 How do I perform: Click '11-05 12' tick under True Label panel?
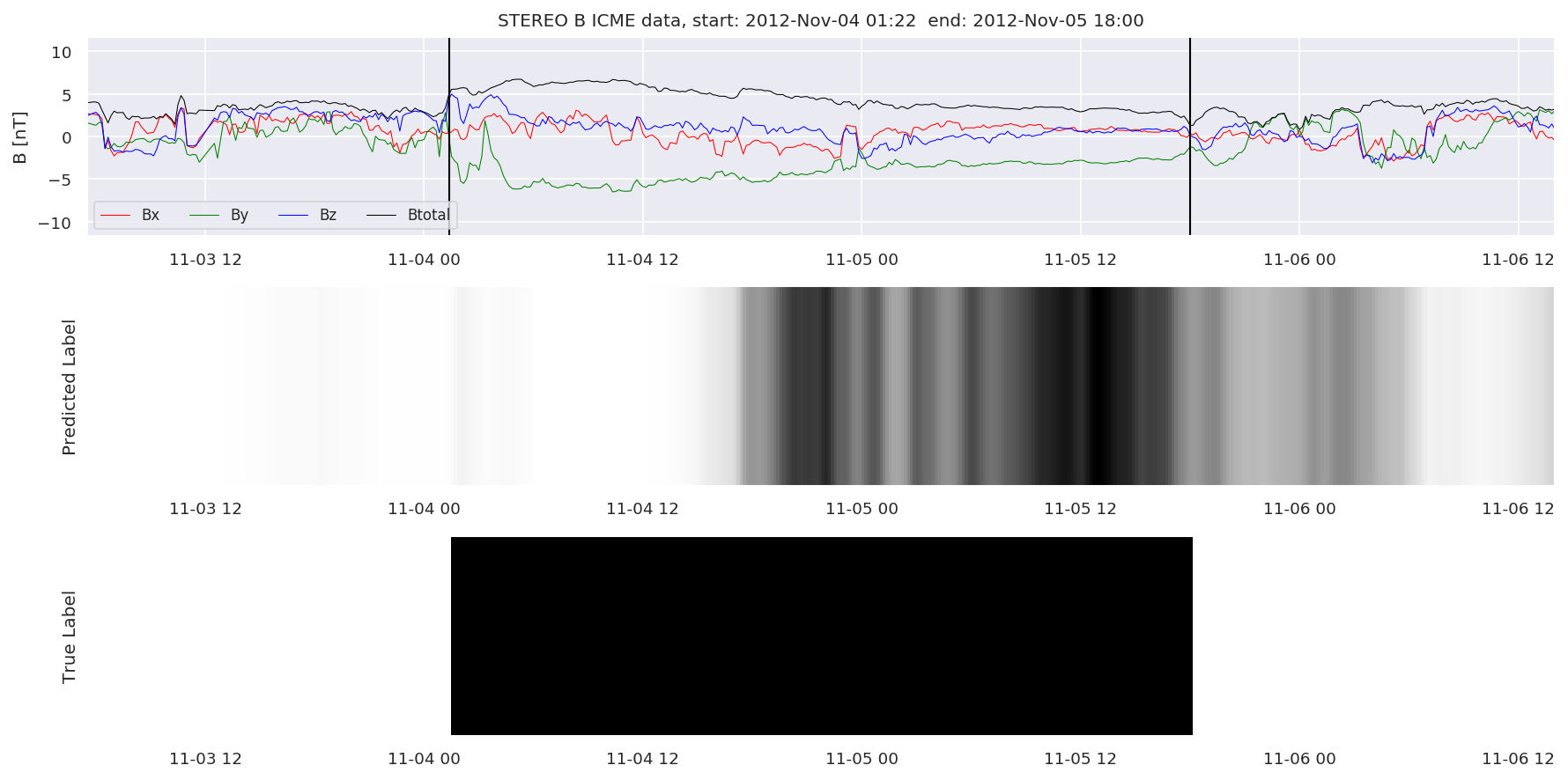click(x=1080, y=759)
